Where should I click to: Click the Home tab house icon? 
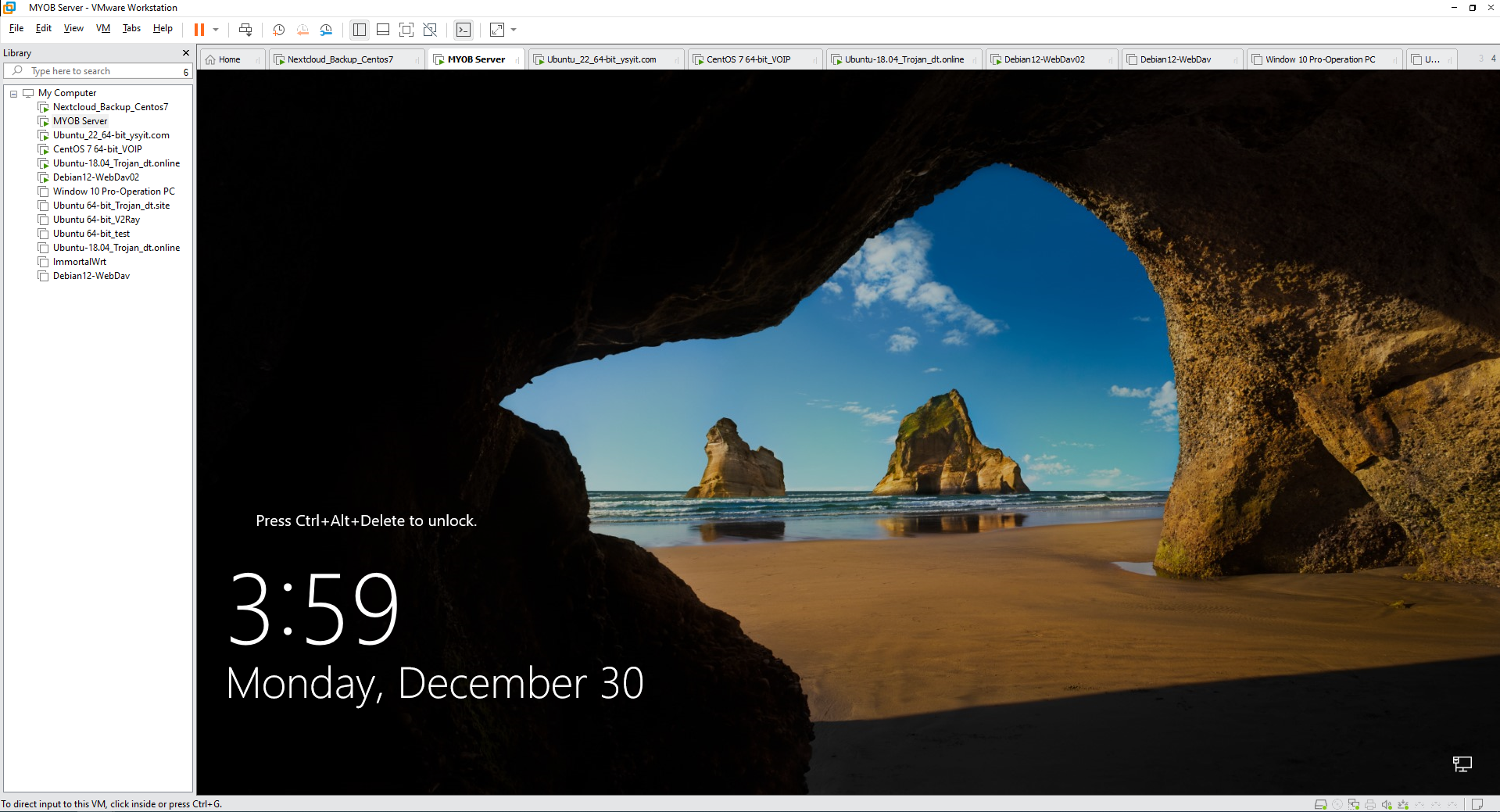coord(210,59)
